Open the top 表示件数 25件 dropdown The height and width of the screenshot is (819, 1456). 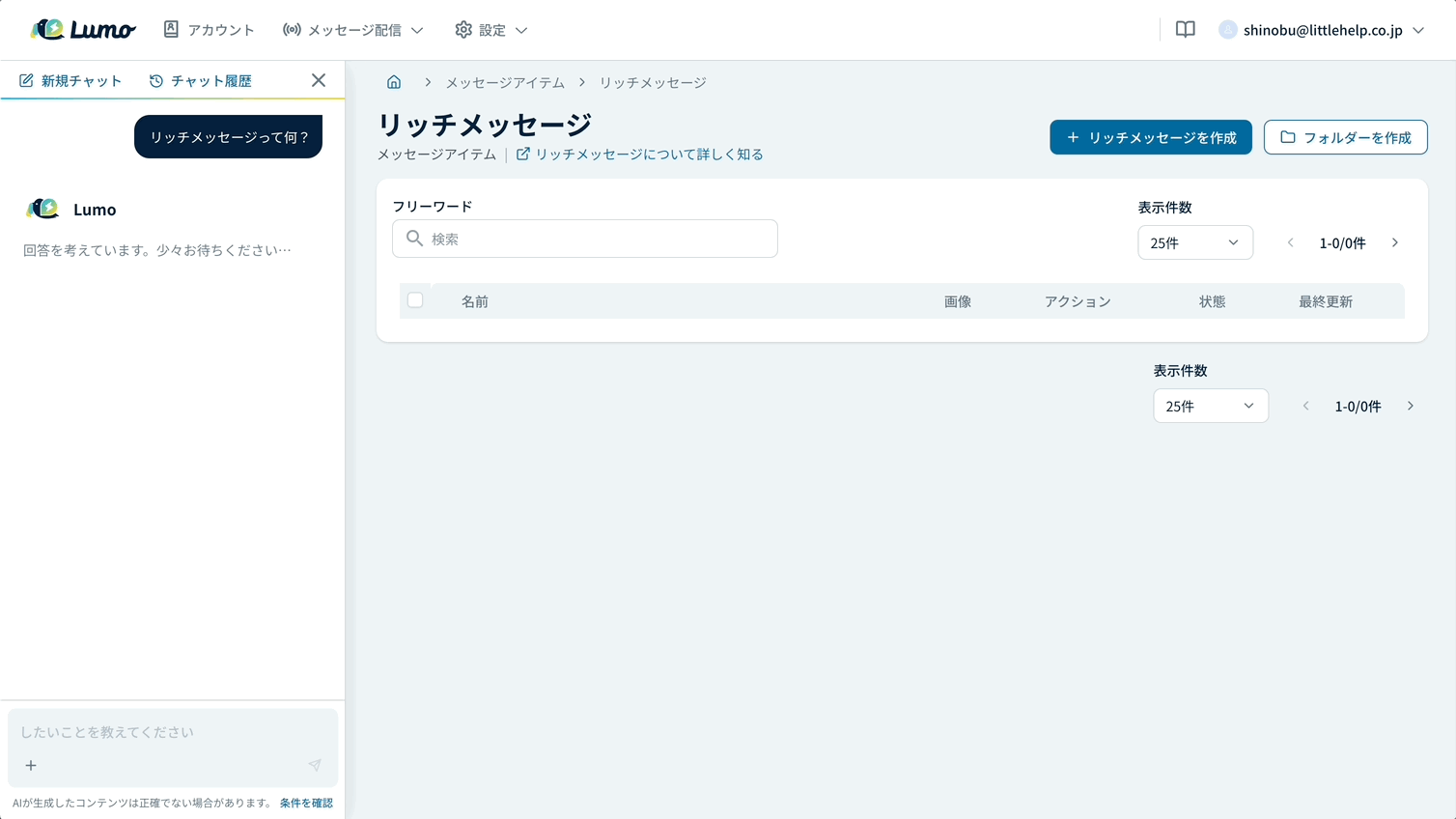coord(1195,242)
